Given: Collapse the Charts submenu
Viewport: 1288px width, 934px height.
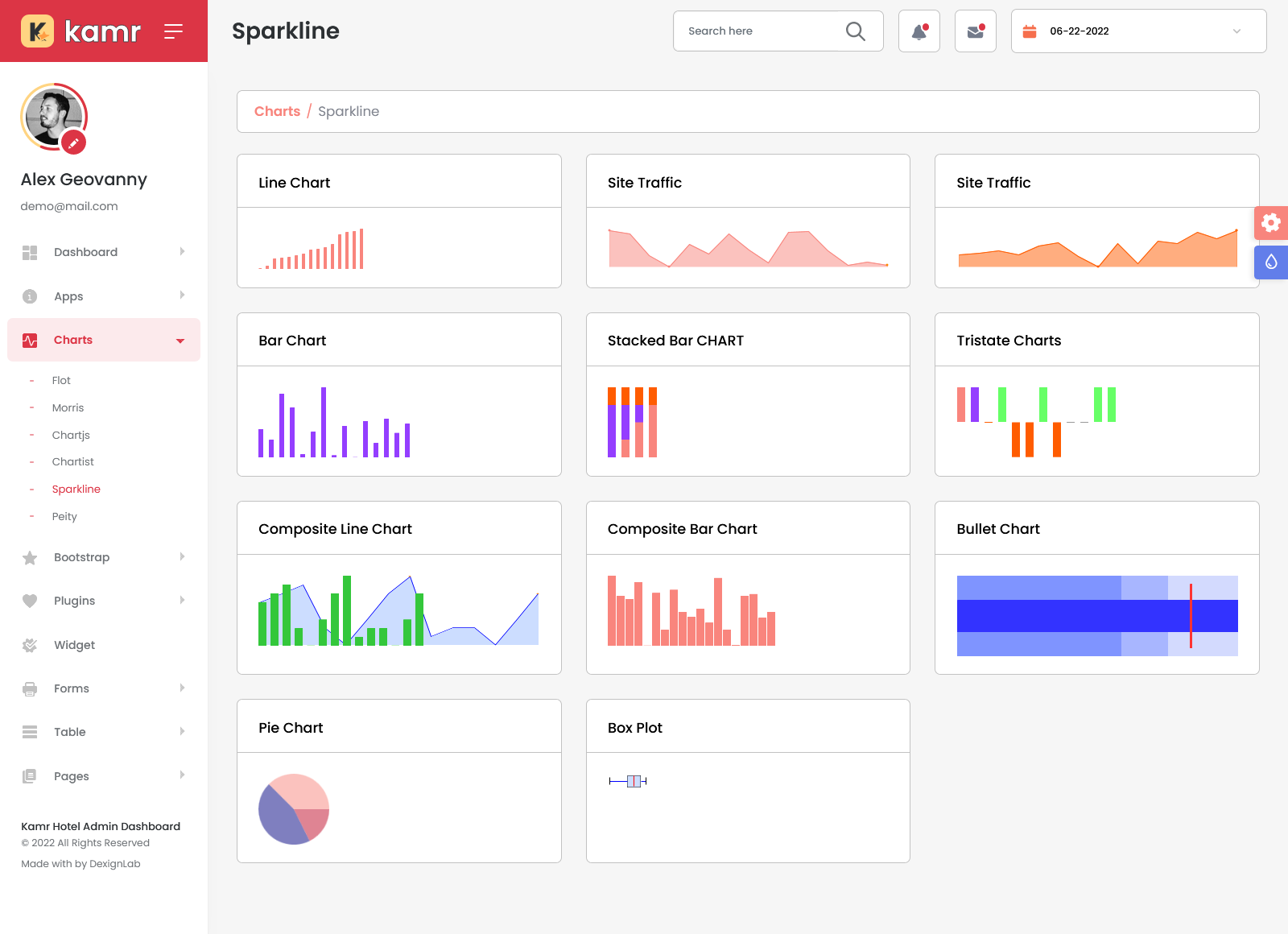Looking at the screenshot, I should tap(180, 341).
